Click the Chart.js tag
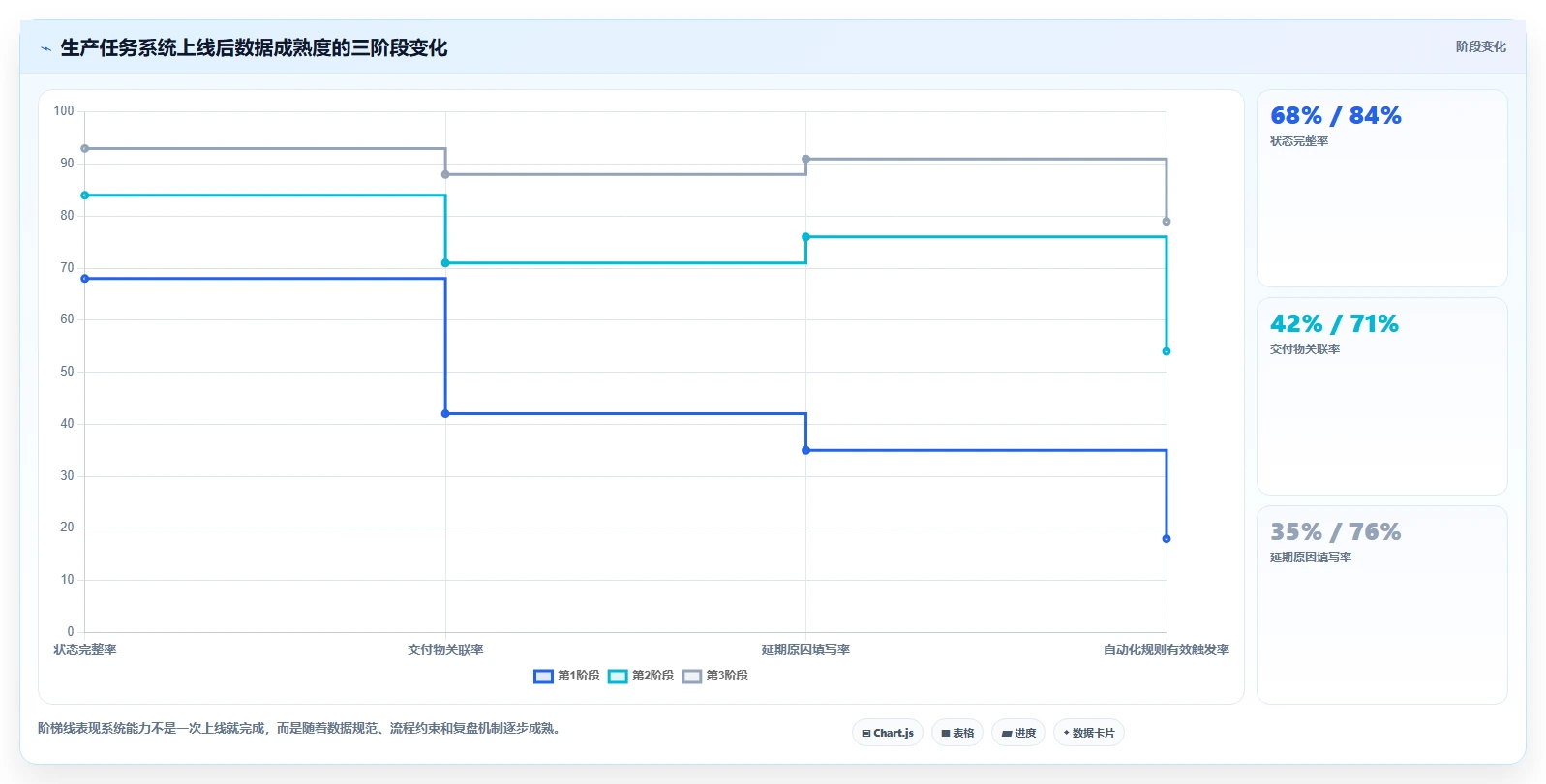The width and height of the screenshot is (1546, 784). [x=888, y=733]
